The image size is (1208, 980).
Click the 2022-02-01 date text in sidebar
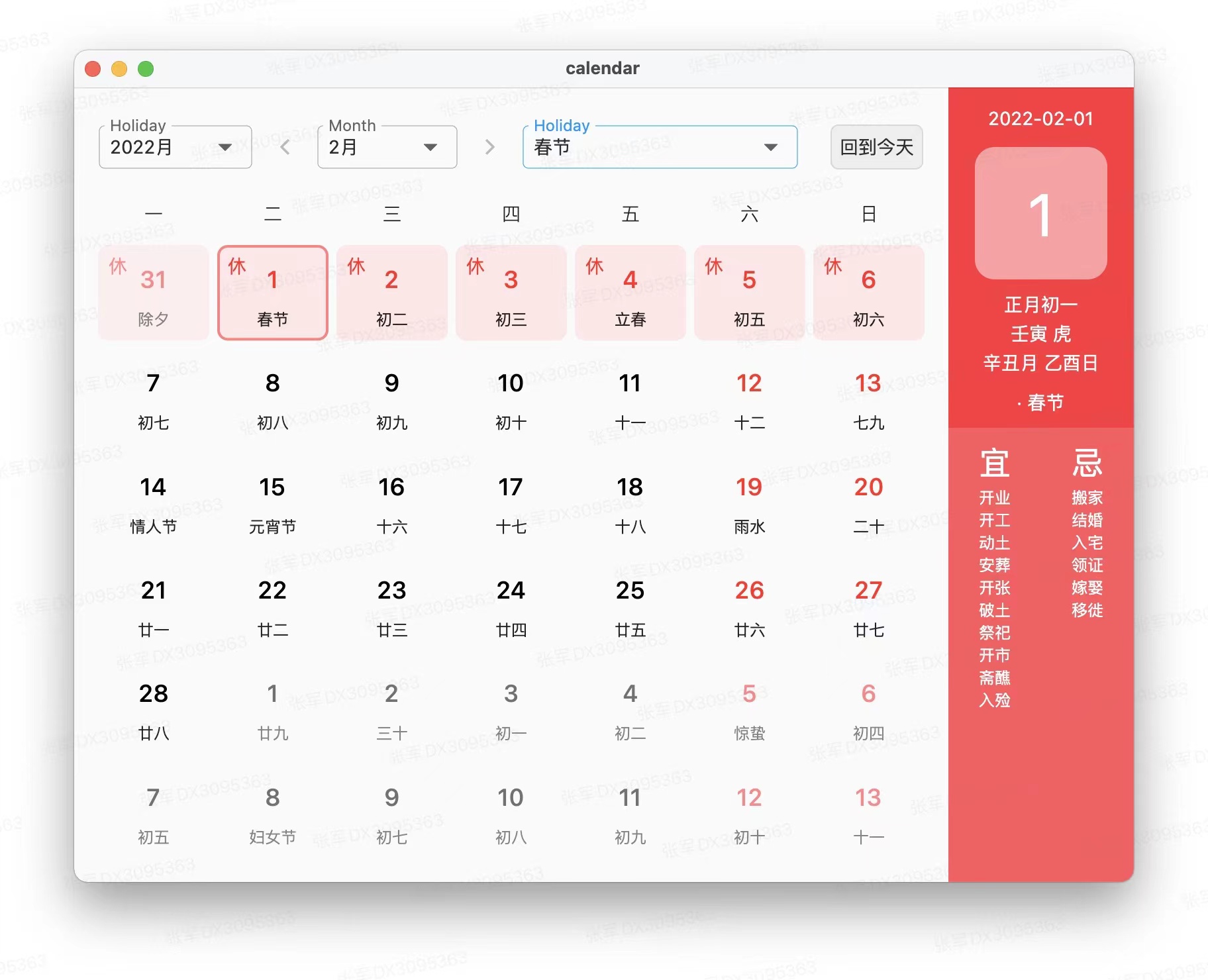[x=1041, y=119]
